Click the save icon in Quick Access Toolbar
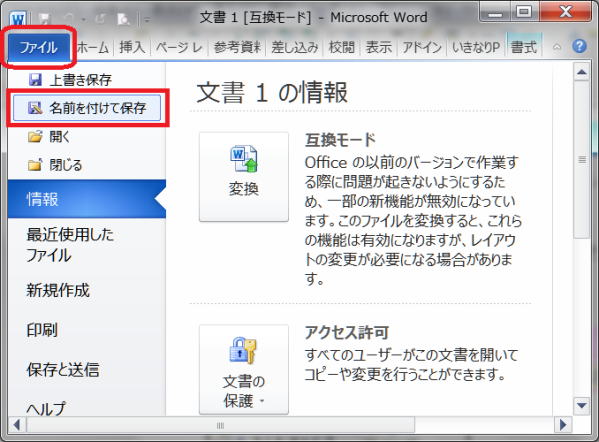Image resolution: width=599 pixels, height=442 pixels. click(45, 18)
